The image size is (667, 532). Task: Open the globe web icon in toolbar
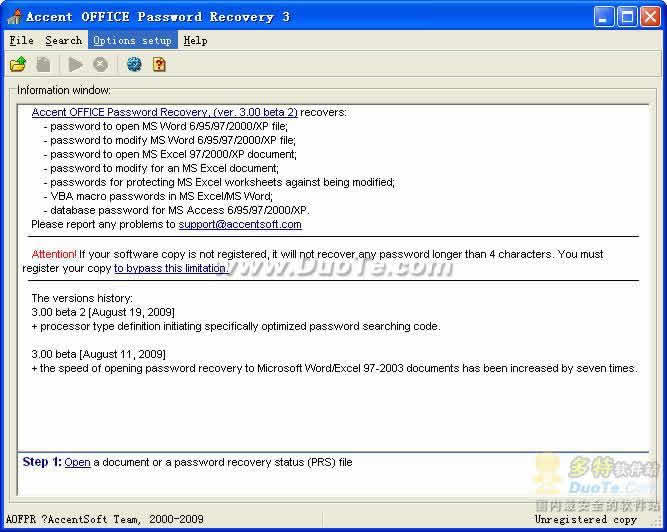pos(134,65)
